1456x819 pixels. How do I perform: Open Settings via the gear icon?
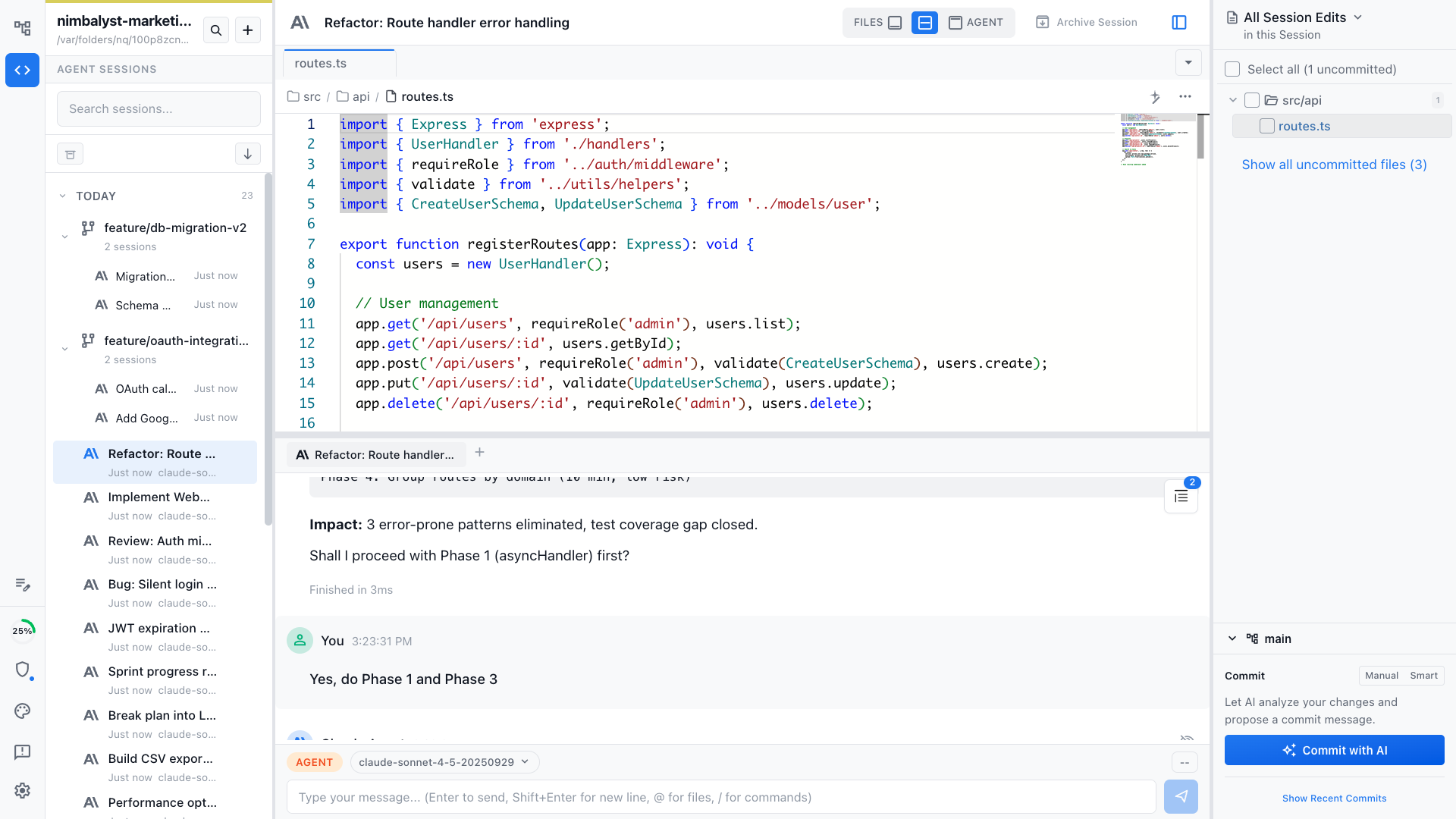click(22, 790)
